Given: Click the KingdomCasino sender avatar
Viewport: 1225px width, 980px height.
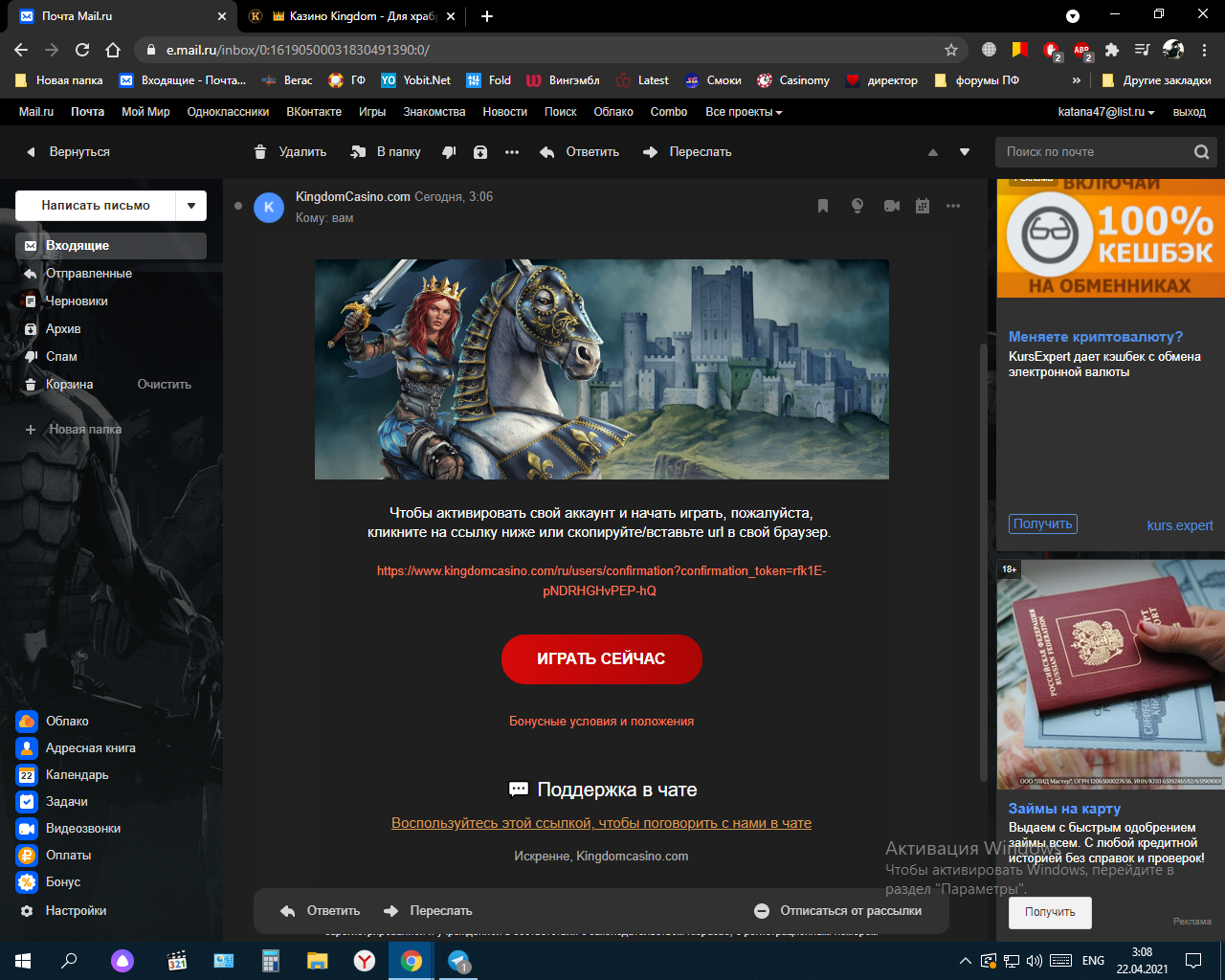Looking at the screenshot, I should click(x=269, y=207).
